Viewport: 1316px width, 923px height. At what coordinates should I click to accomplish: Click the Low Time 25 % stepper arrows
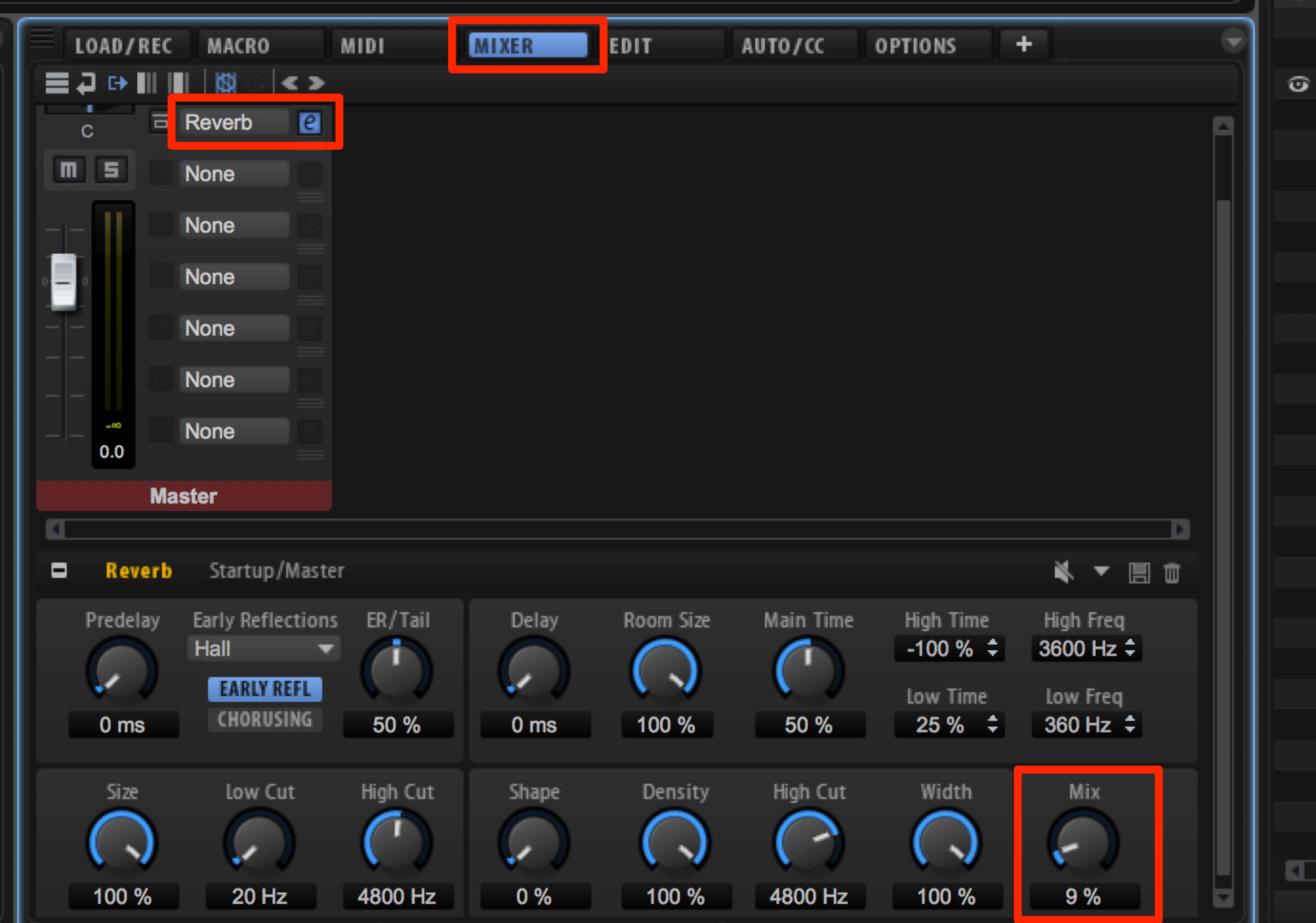coord(993,724)
